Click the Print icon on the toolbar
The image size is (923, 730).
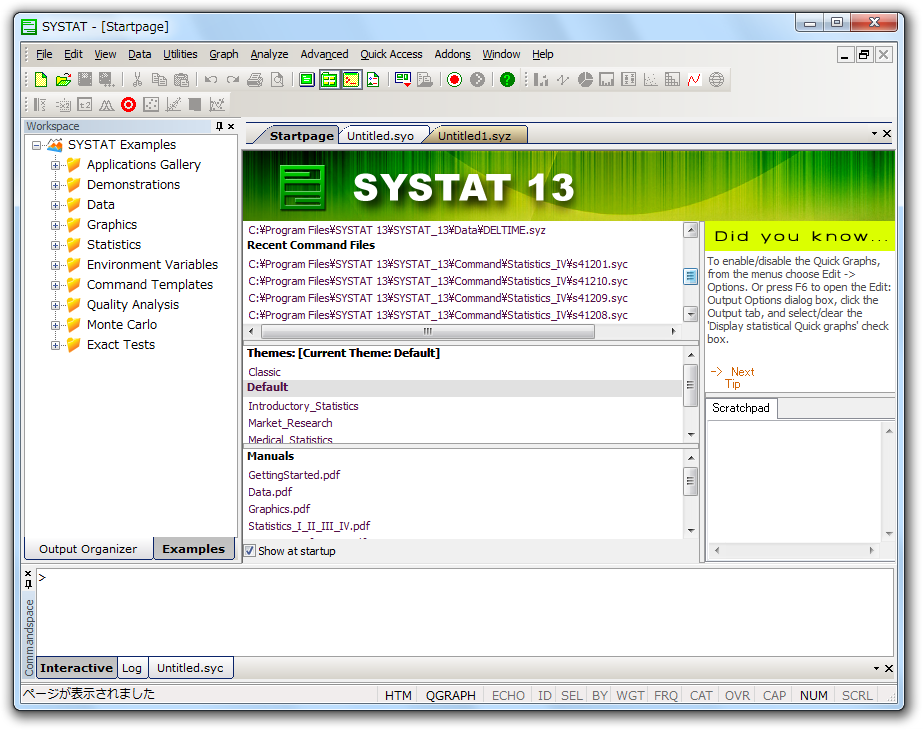pos(254,79)
